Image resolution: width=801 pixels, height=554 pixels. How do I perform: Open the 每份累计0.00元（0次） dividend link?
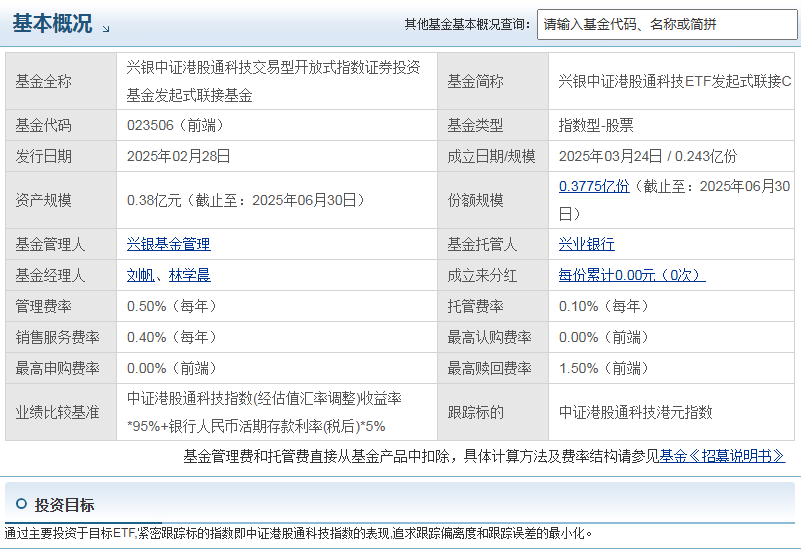point(632,275)
